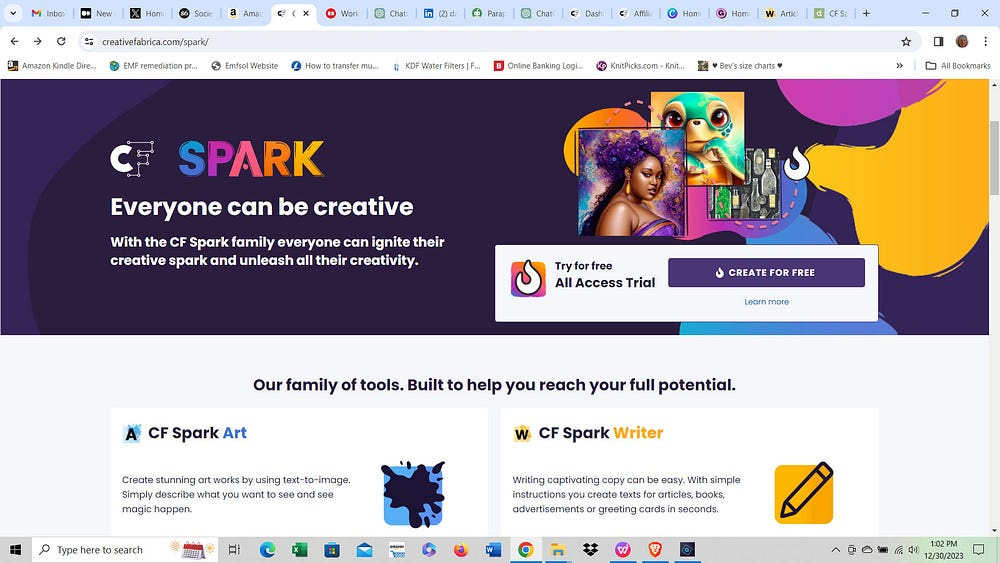This screenshot has height=563, width=1000.
Task: Open Chrome's three-dot menu
Action: (985, 41)
